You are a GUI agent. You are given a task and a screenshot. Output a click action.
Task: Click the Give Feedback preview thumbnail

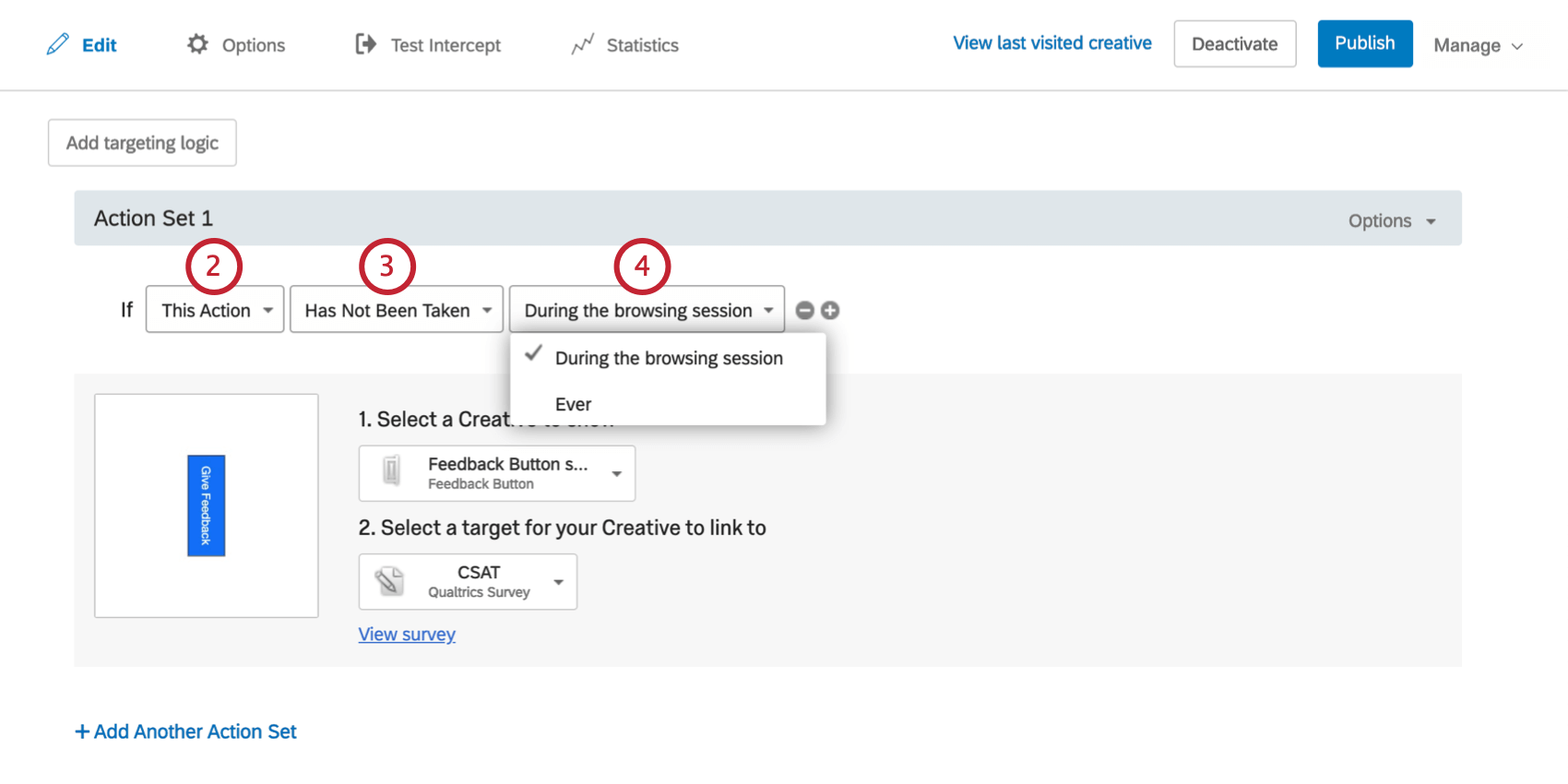pos(207,505)
